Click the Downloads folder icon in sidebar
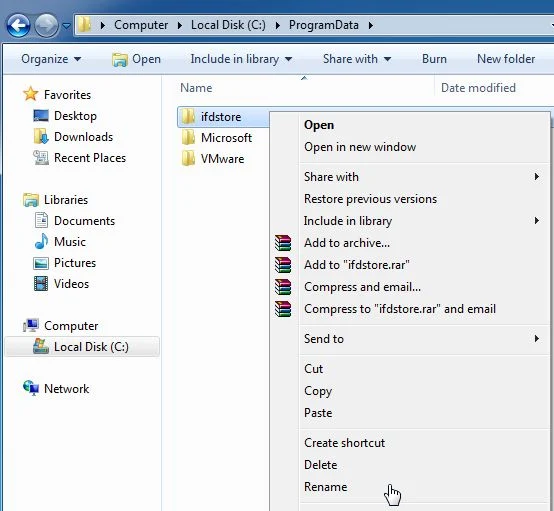Viewport: 554px width, 511px height. [41, 136]
